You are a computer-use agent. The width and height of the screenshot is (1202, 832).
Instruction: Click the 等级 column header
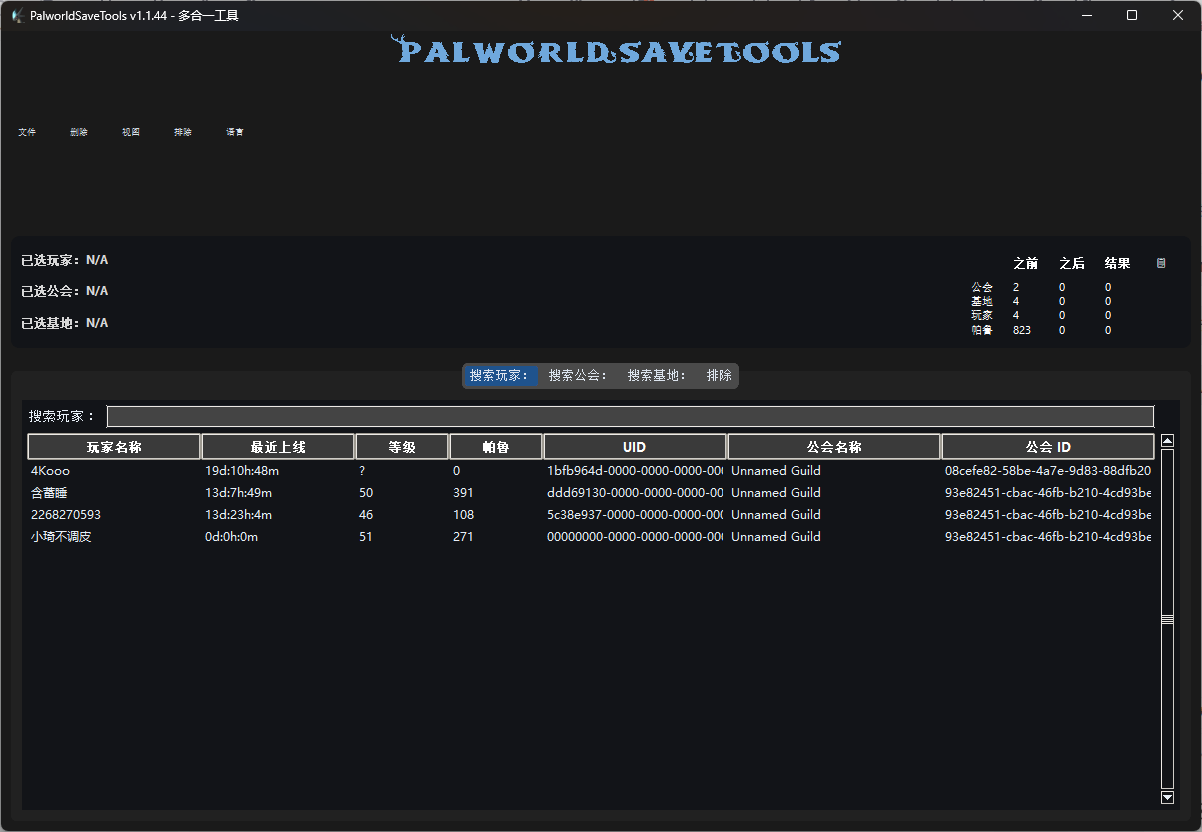[402, 447]
